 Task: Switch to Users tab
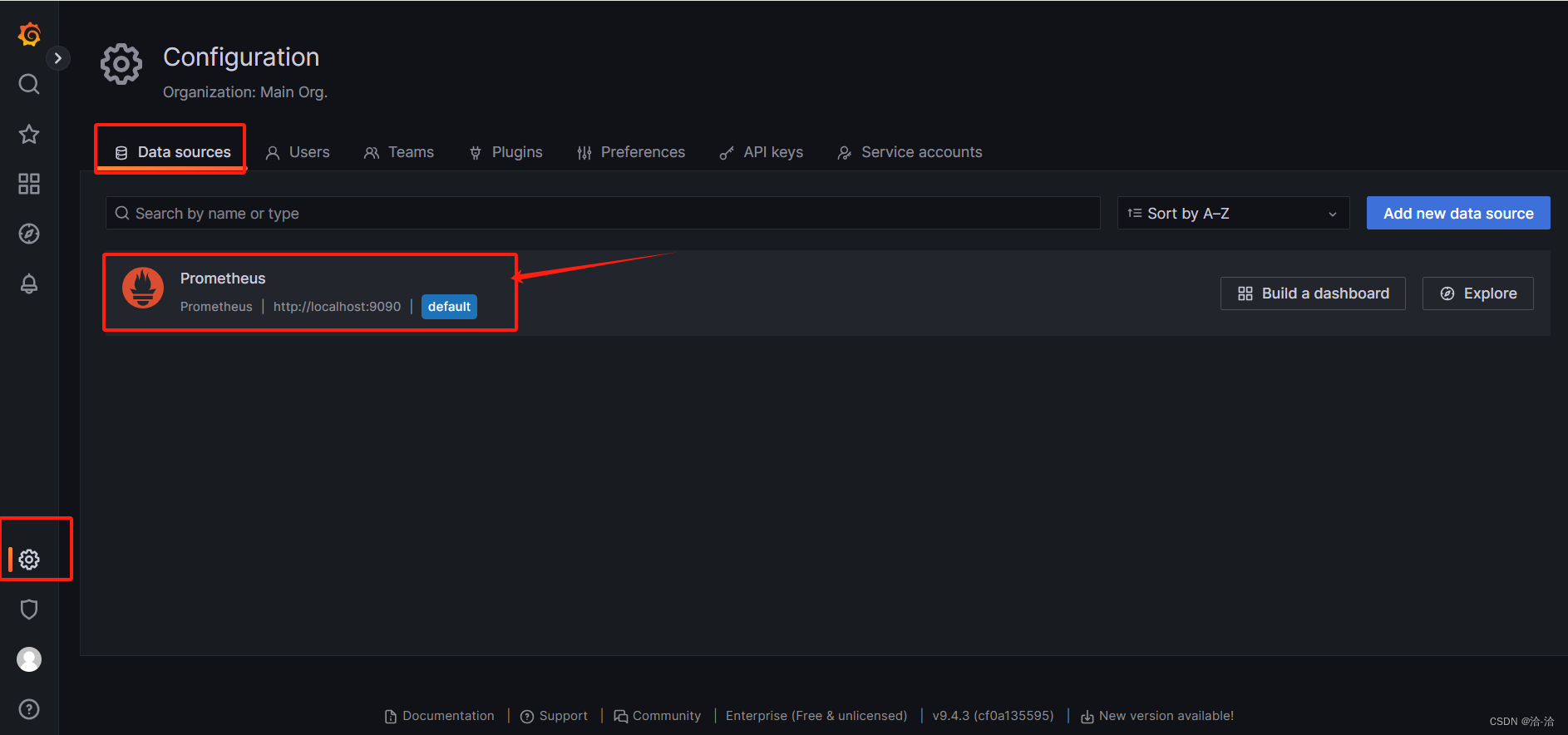coord(298,152)
